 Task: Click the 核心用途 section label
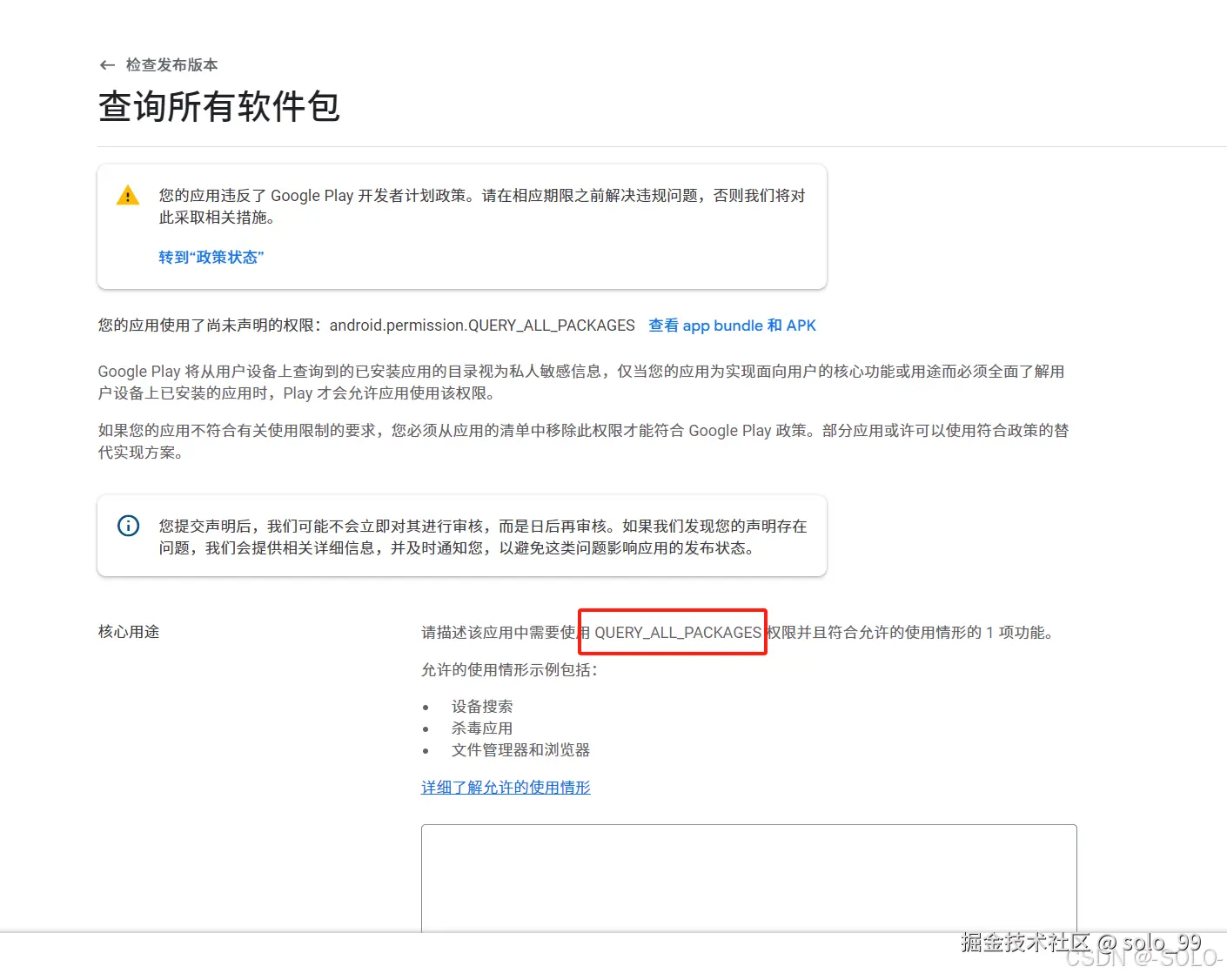pos(128,632)
